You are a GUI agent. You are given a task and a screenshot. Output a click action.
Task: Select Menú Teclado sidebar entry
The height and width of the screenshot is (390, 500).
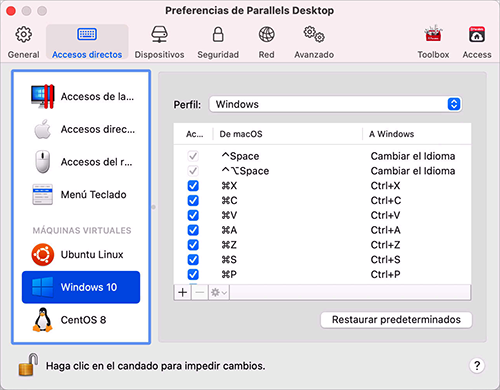point(81,194)
